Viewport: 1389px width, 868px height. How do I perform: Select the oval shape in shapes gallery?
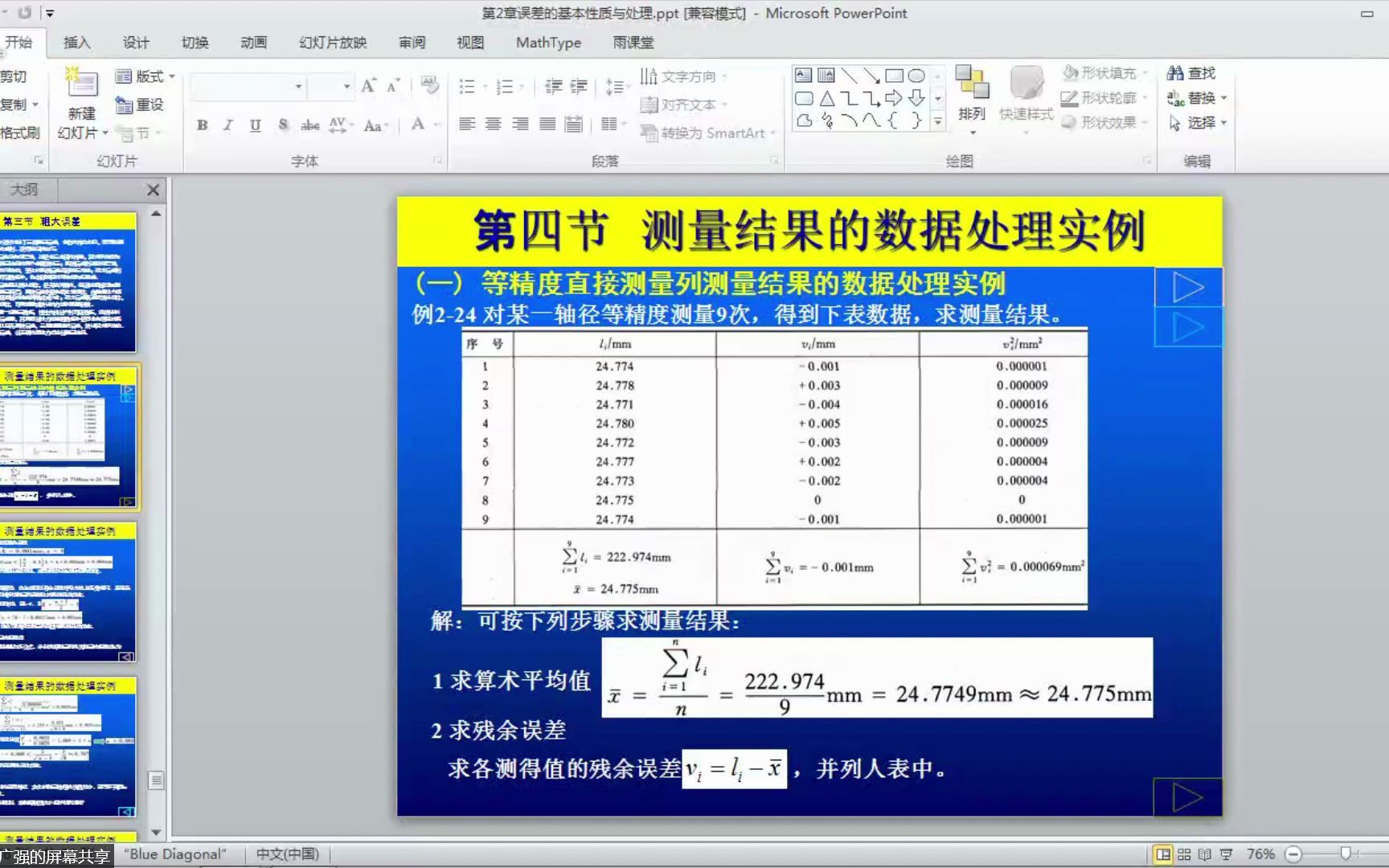click(x=916, y=76)
